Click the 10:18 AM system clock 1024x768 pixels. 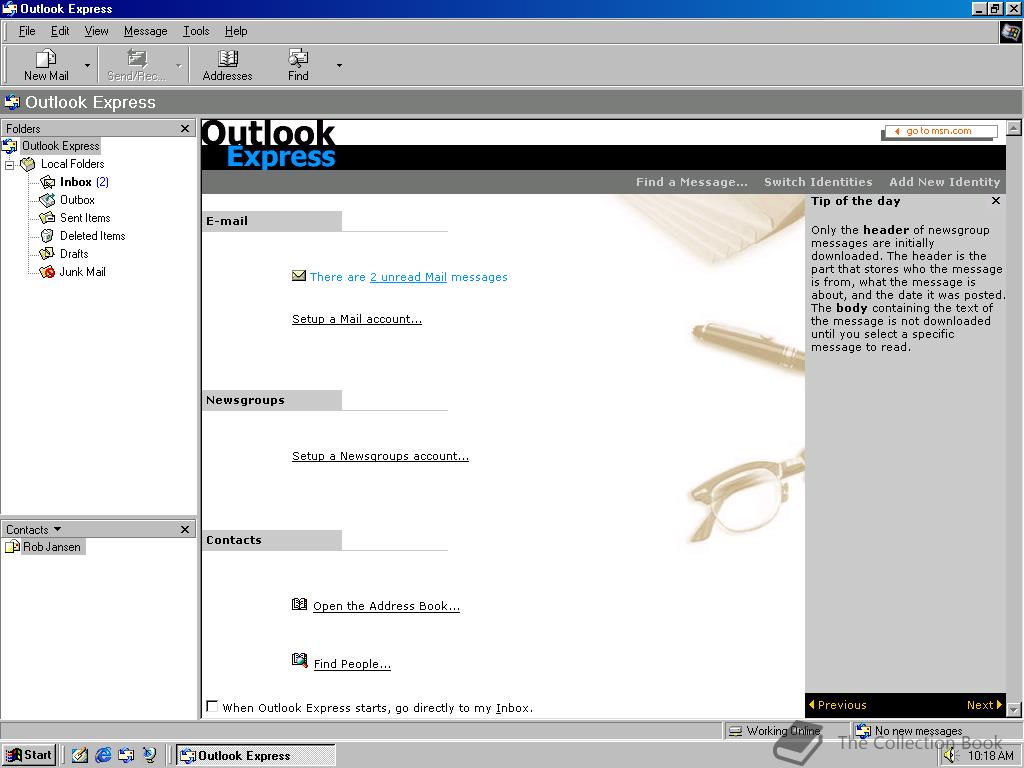[x=990, y=756]
